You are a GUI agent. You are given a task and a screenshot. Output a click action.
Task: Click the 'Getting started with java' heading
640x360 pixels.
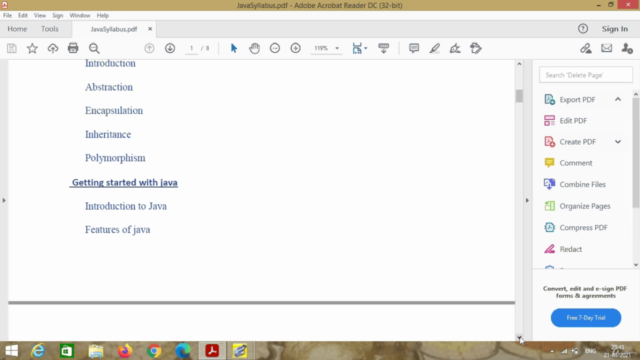click(124, 182)
